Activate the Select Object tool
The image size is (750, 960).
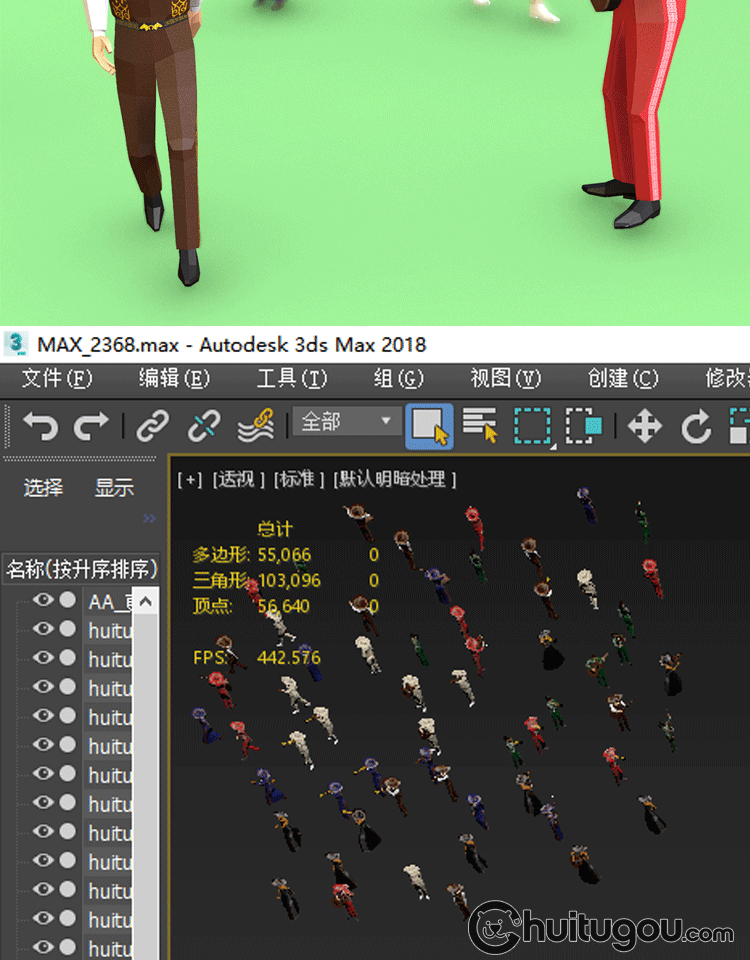point(429,426)
